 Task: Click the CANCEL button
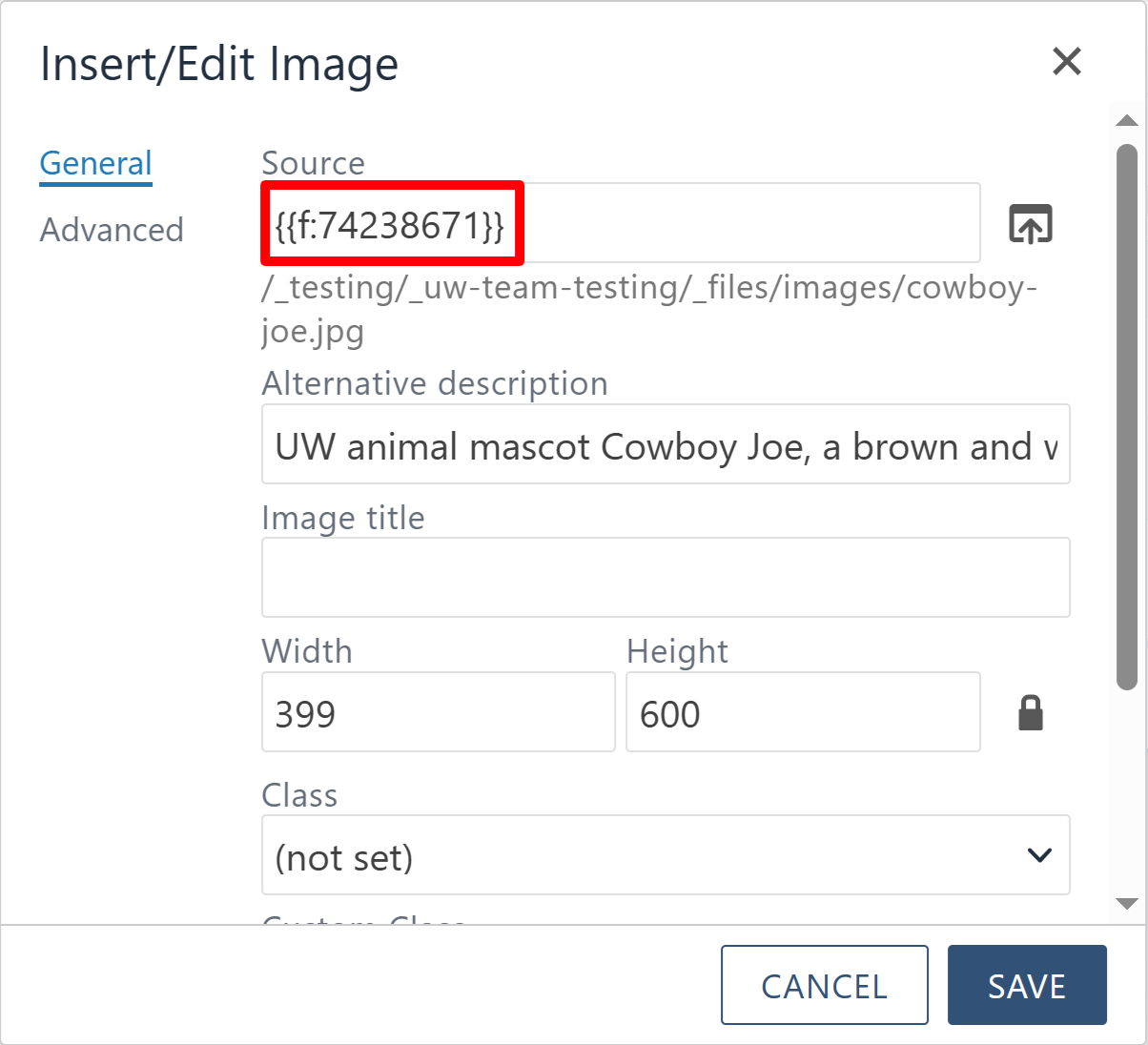[x=824, y=985]
